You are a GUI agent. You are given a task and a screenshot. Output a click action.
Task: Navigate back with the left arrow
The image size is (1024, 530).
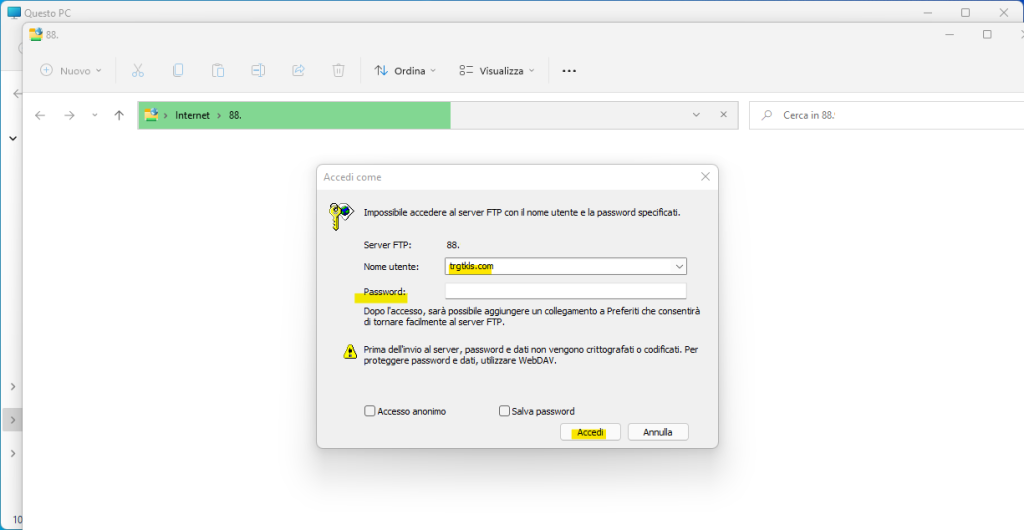[40, 115]
